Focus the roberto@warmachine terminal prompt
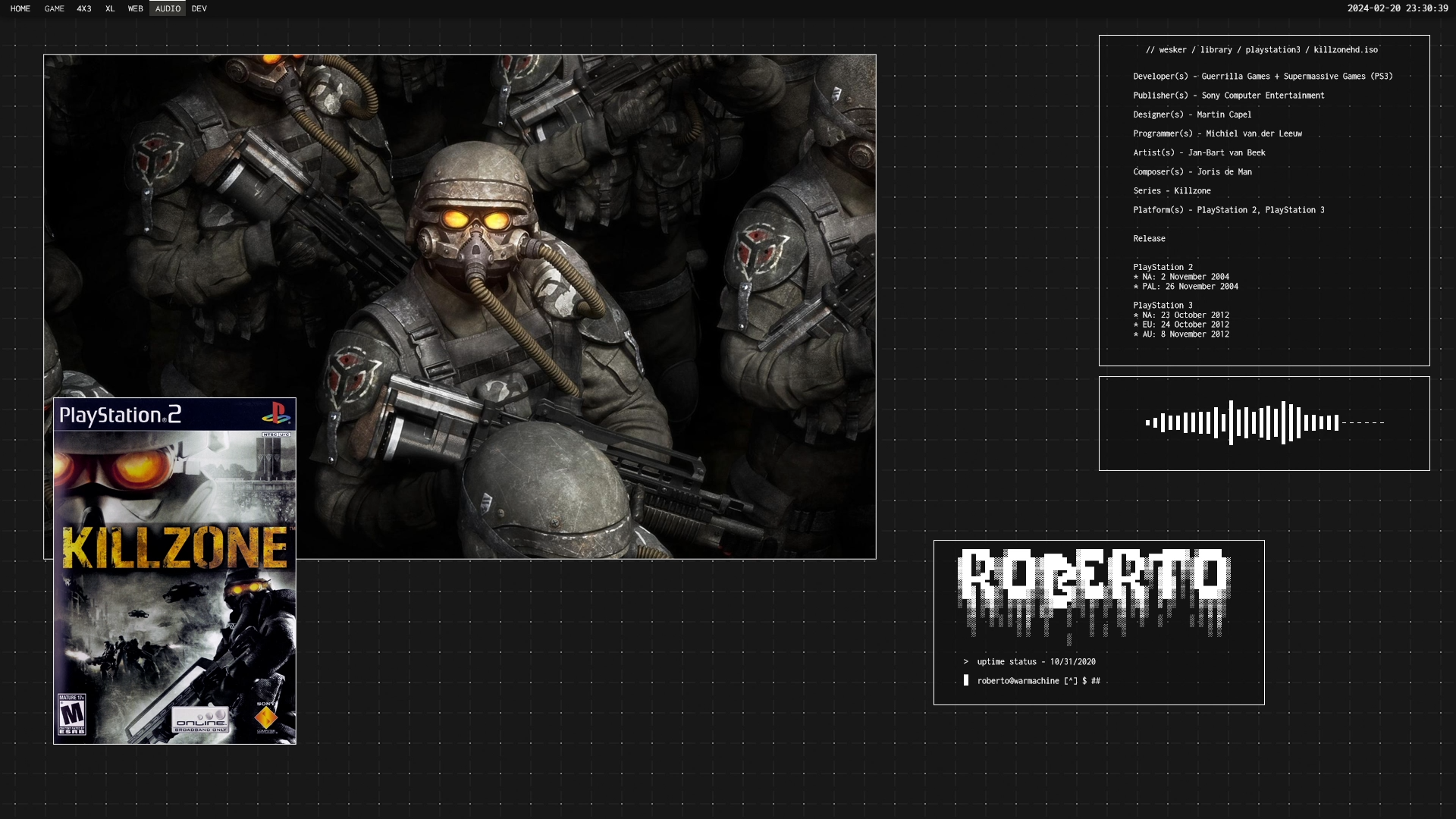Viewport: 1456px width, 819px height. [1032, 681]
